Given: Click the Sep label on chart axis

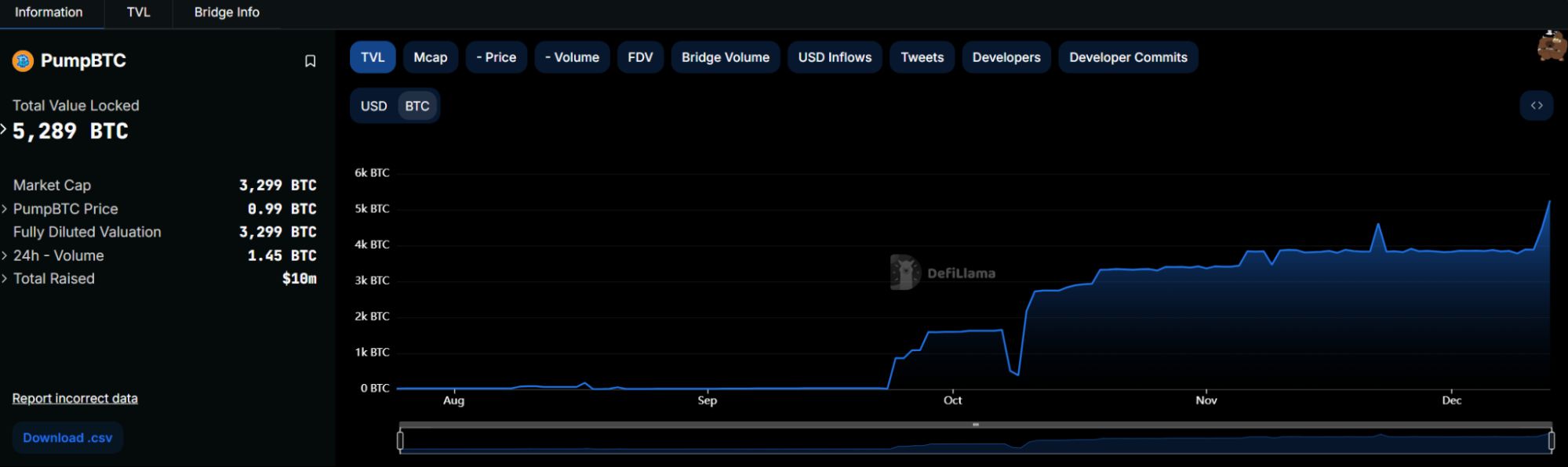Looking at the screenshot, I should click(x=707, y=400).
